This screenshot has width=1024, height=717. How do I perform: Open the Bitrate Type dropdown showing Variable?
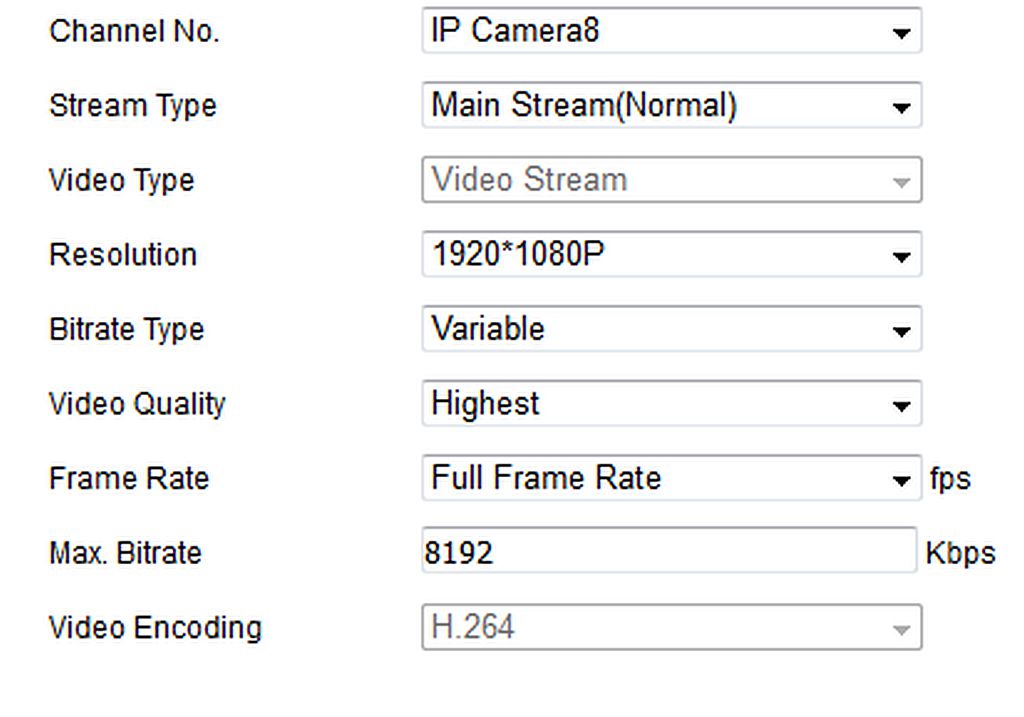coord(671,328)
